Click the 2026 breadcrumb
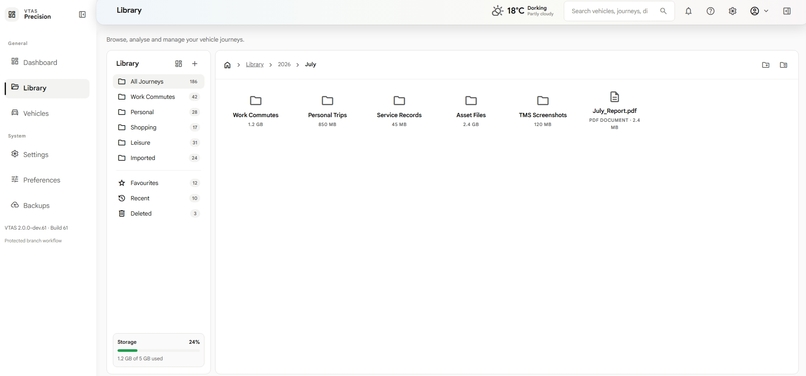806x376 pixels. (284, 65)
